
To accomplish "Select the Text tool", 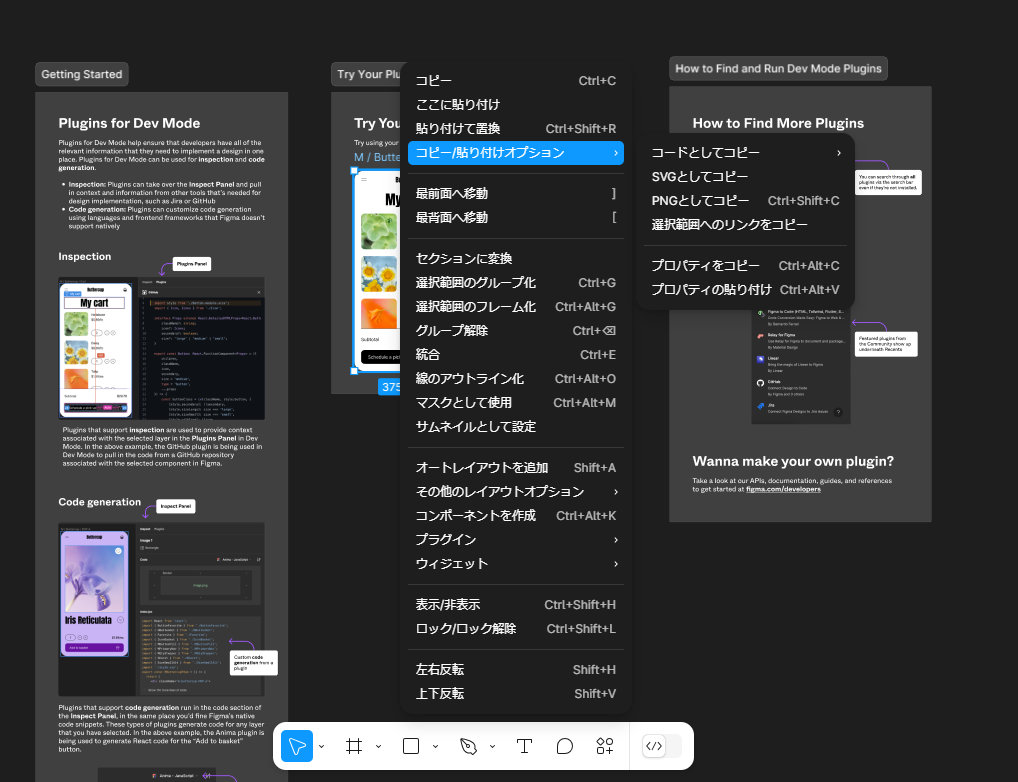I will 525,746.
